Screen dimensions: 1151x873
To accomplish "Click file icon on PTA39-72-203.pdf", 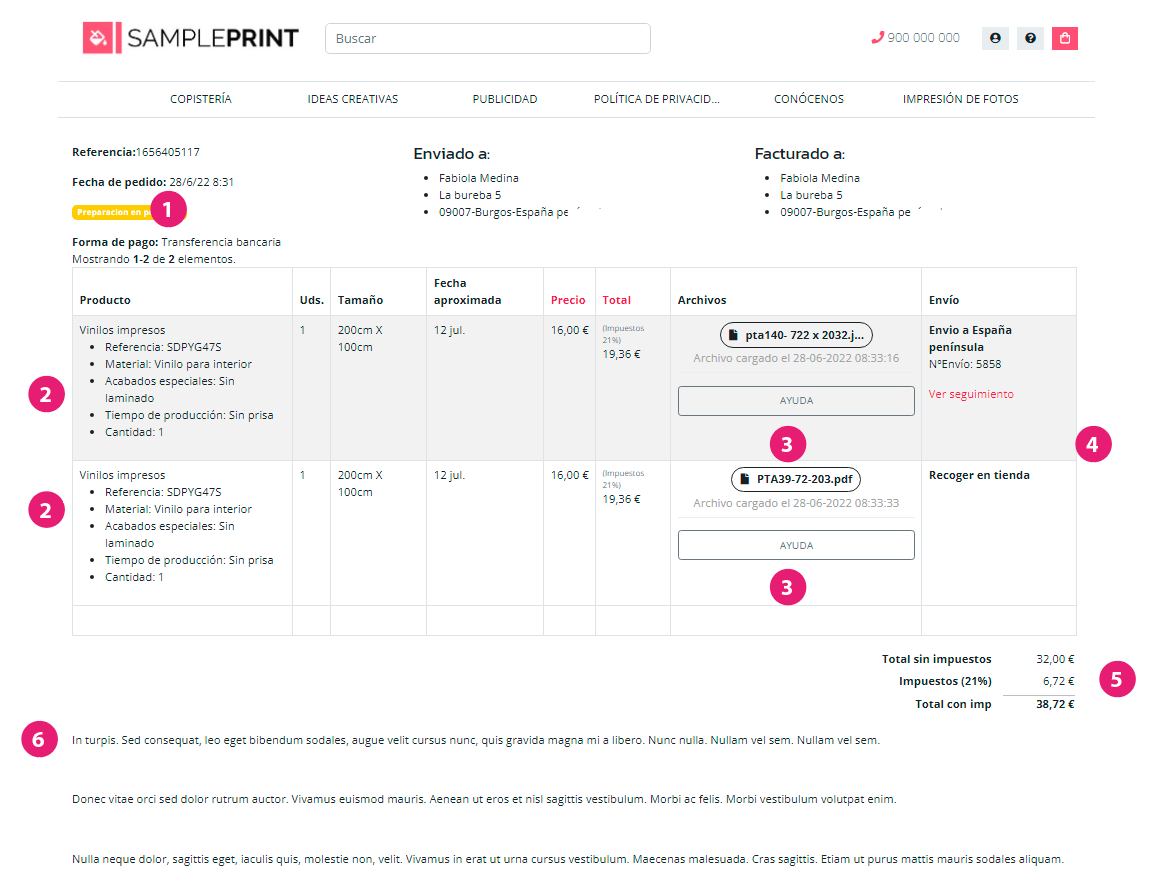I will tap(744, 479).
